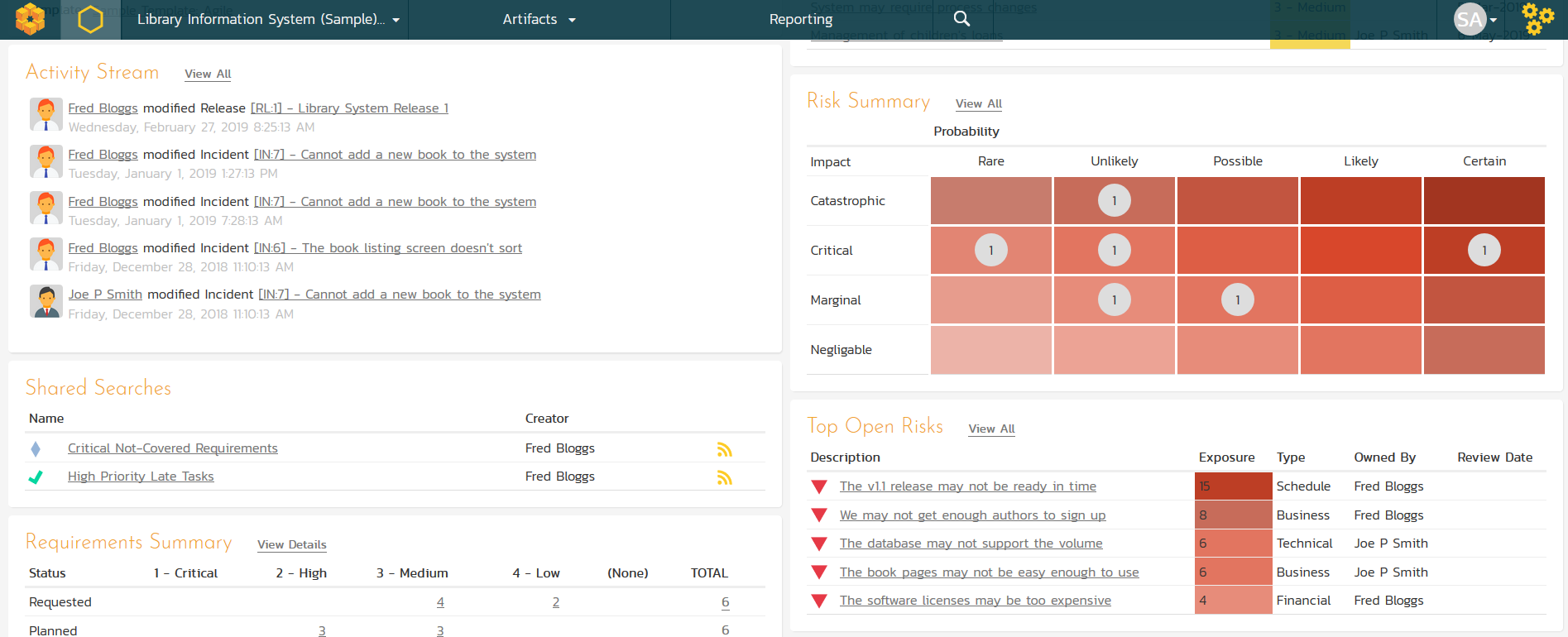
Task: Click red triangle beside v1.1 release risk
Action: point(819,487)
